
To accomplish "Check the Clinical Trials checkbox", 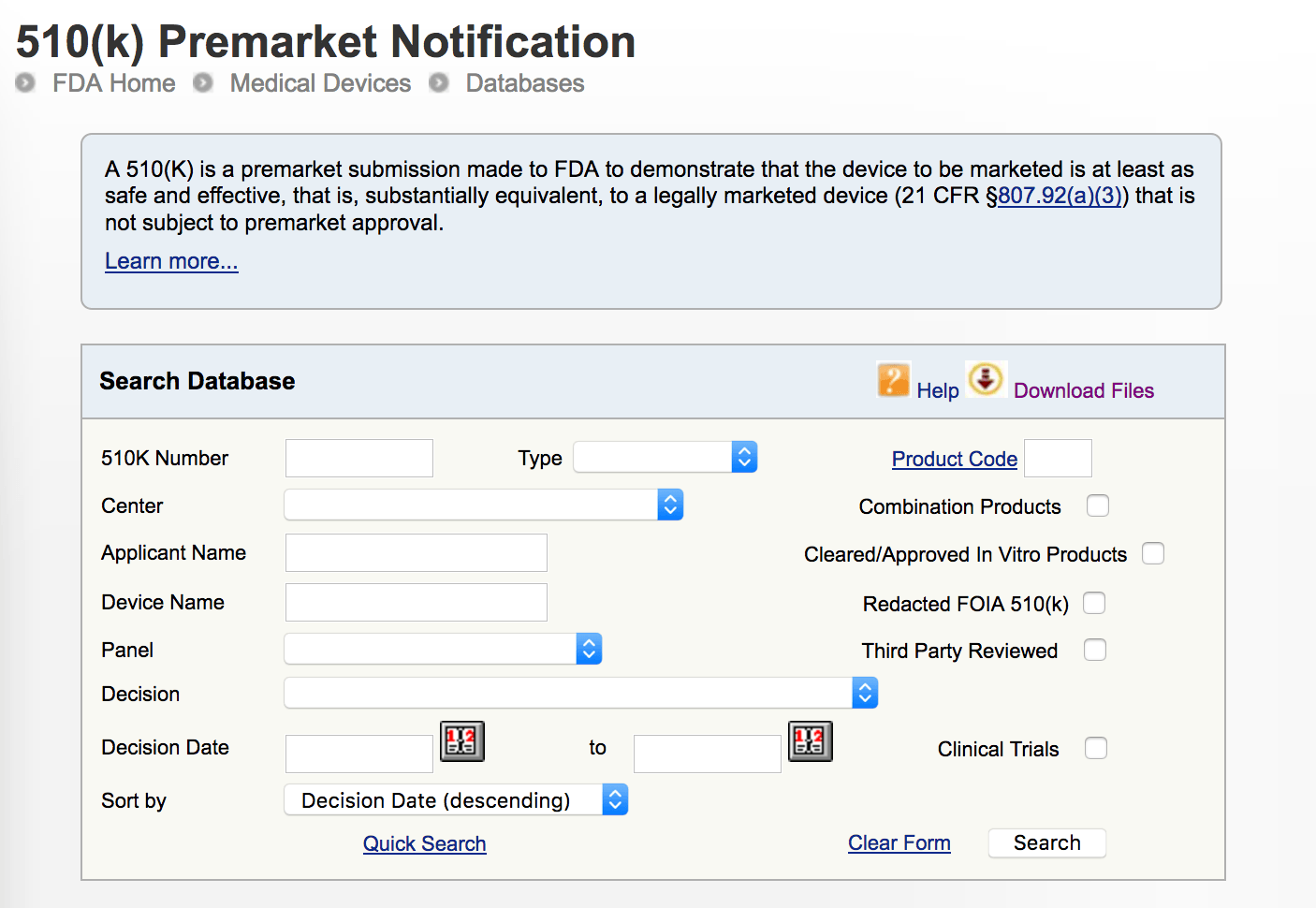I will tap(1096, 748).
